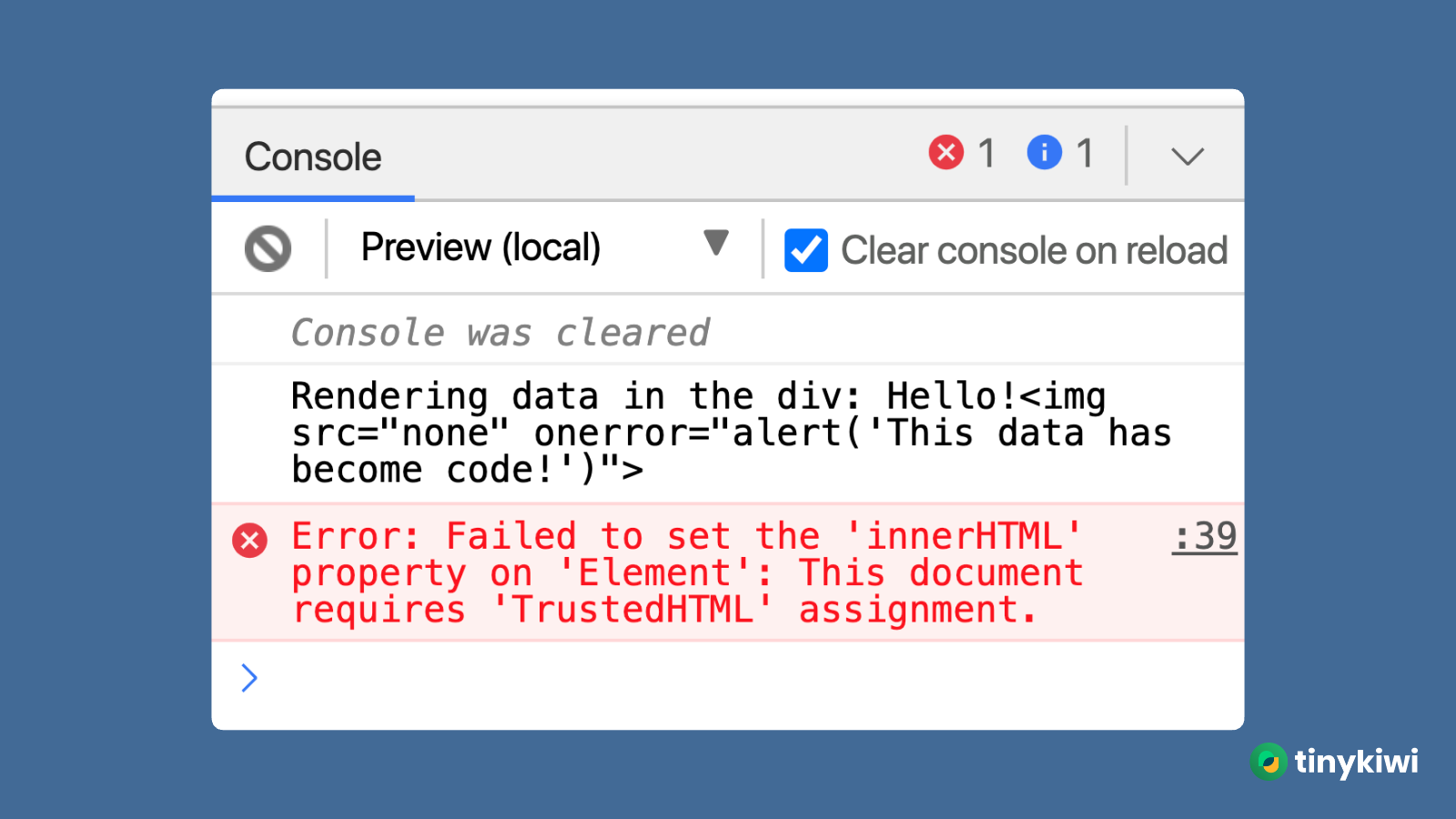Follow the :39 source line link
The height and width of the screenshot is (819, 1456).
[1205, 537]
